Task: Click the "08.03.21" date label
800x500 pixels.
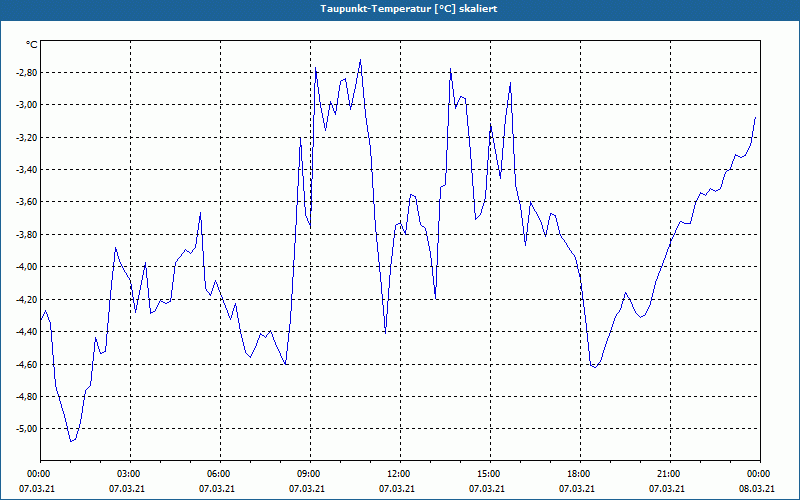Action: tap(757, 488)
